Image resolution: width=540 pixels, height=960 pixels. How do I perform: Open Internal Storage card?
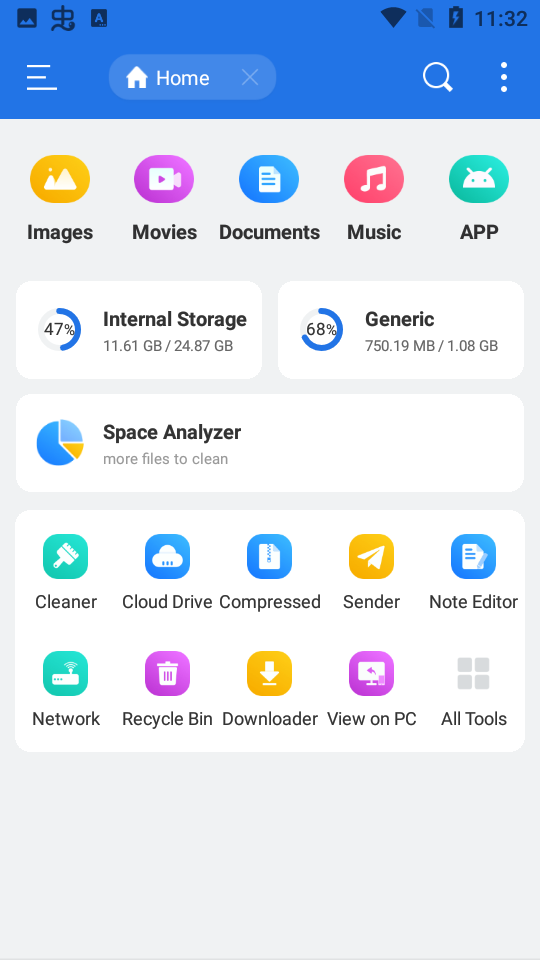[139, 330]
